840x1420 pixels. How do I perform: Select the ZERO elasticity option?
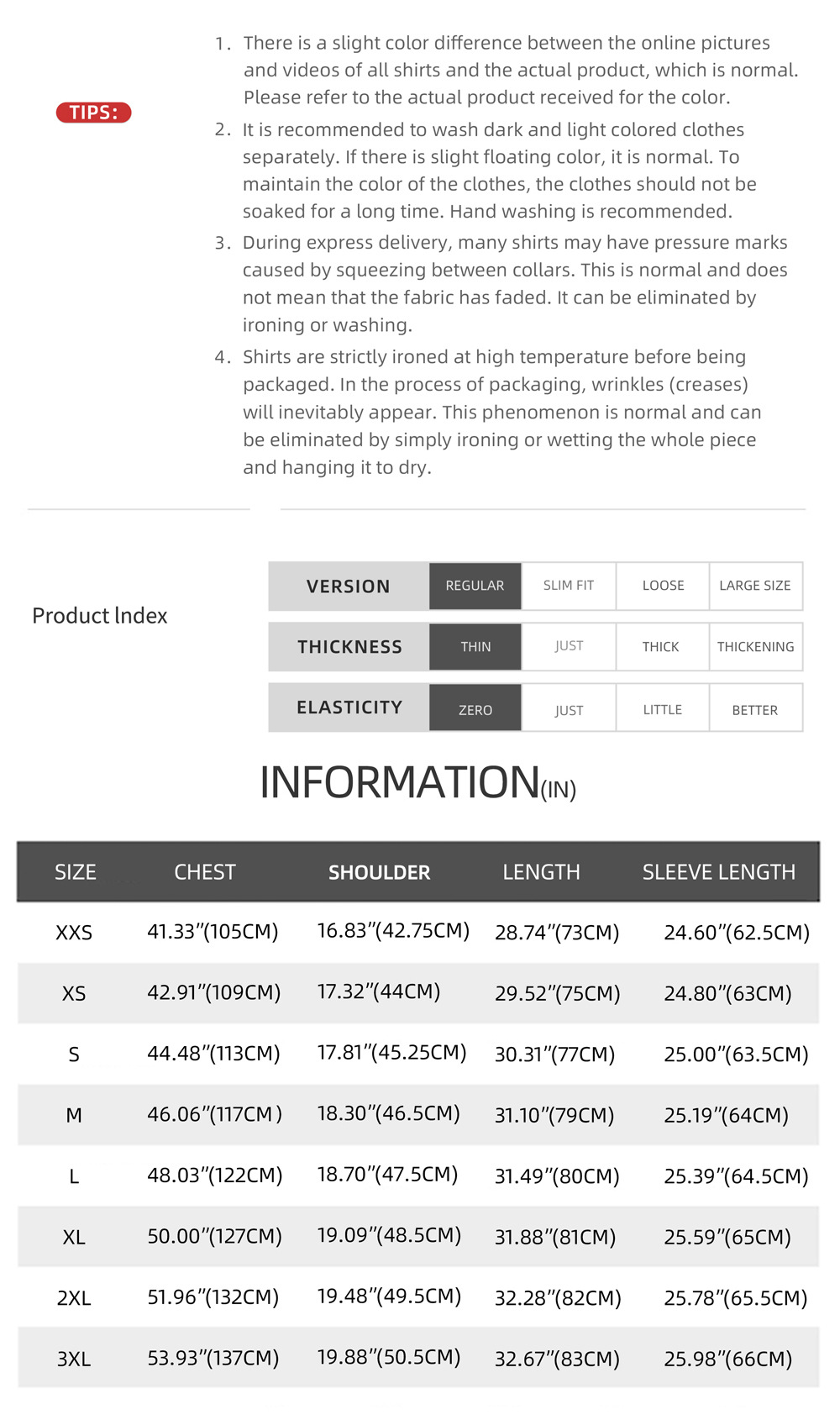point(475,707)
